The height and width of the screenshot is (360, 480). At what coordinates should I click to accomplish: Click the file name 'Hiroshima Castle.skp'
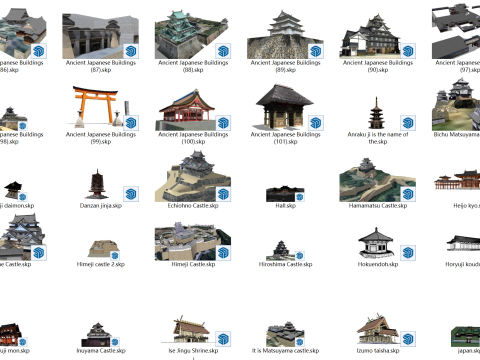pos(285,264)
